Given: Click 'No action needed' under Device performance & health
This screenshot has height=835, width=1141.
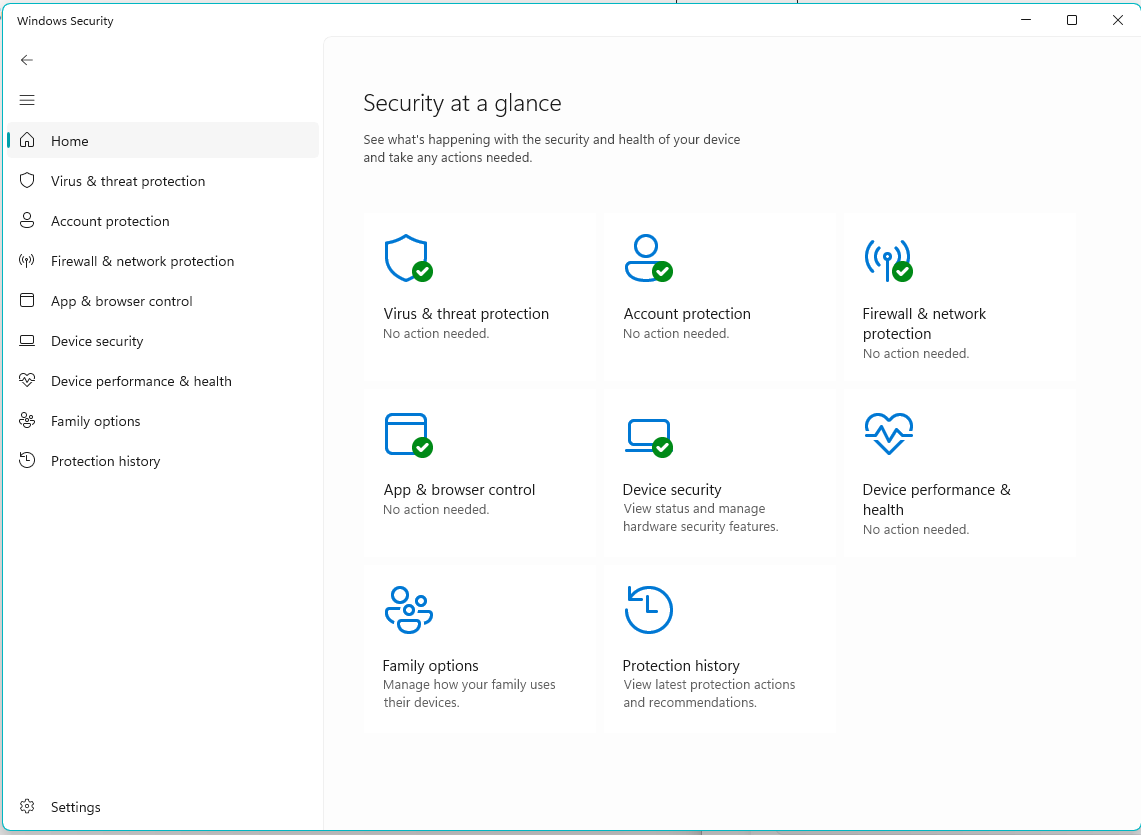Looking at the screenshot, I should 915,530.
